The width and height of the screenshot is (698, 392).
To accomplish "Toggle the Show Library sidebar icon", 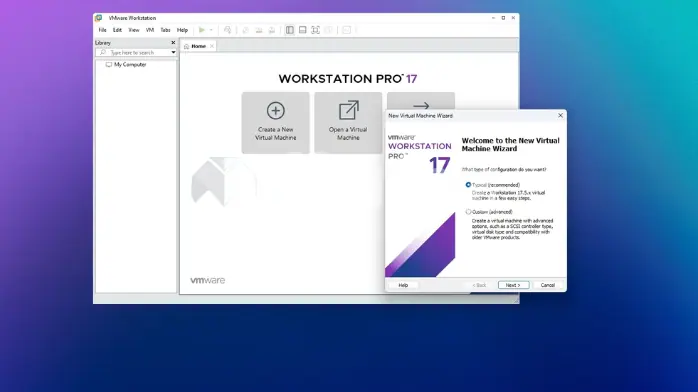I will 289,30.
